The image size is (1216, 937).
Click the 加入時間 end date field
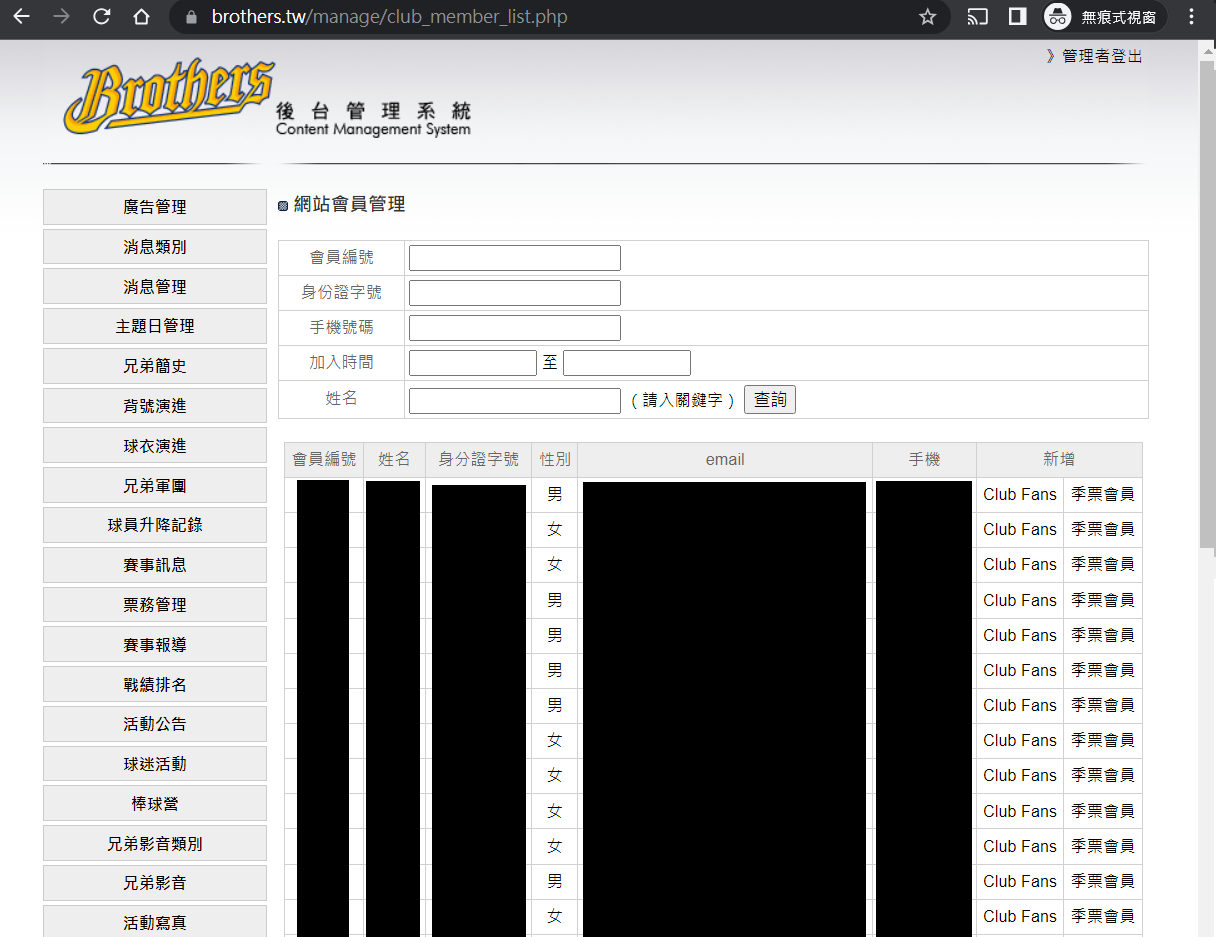(x=627, y=363)
